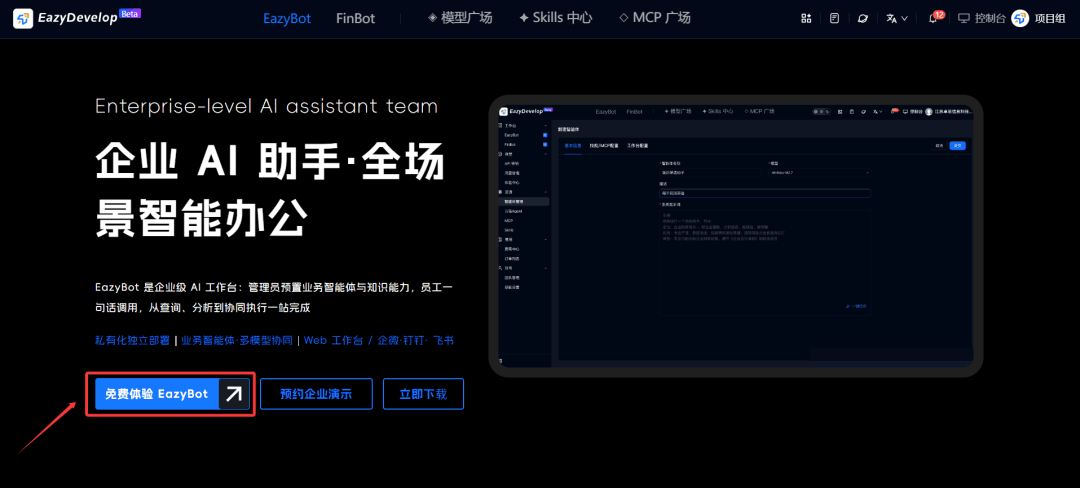Viewport: 1080px width, 488px height.
Task: Click the 私有化独立部署 blue text
Action: point(132,340)
